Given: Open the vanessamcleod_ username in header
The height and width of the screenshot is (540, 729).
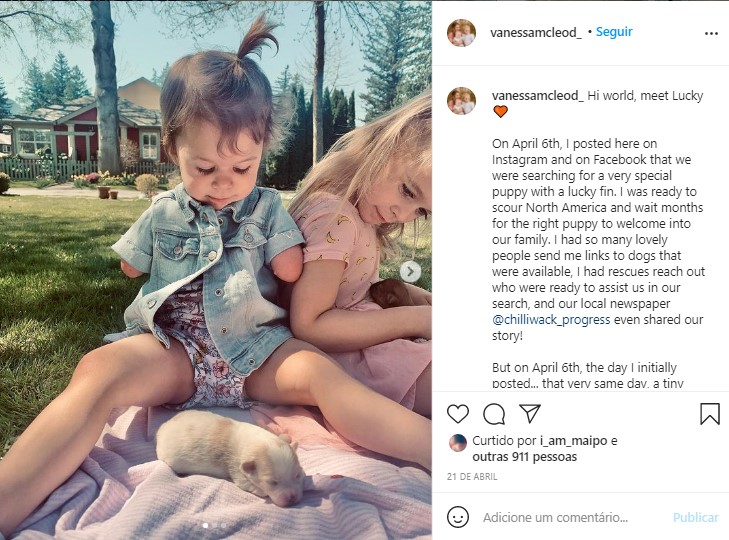Looking at the screenshot, I should 536,33.
